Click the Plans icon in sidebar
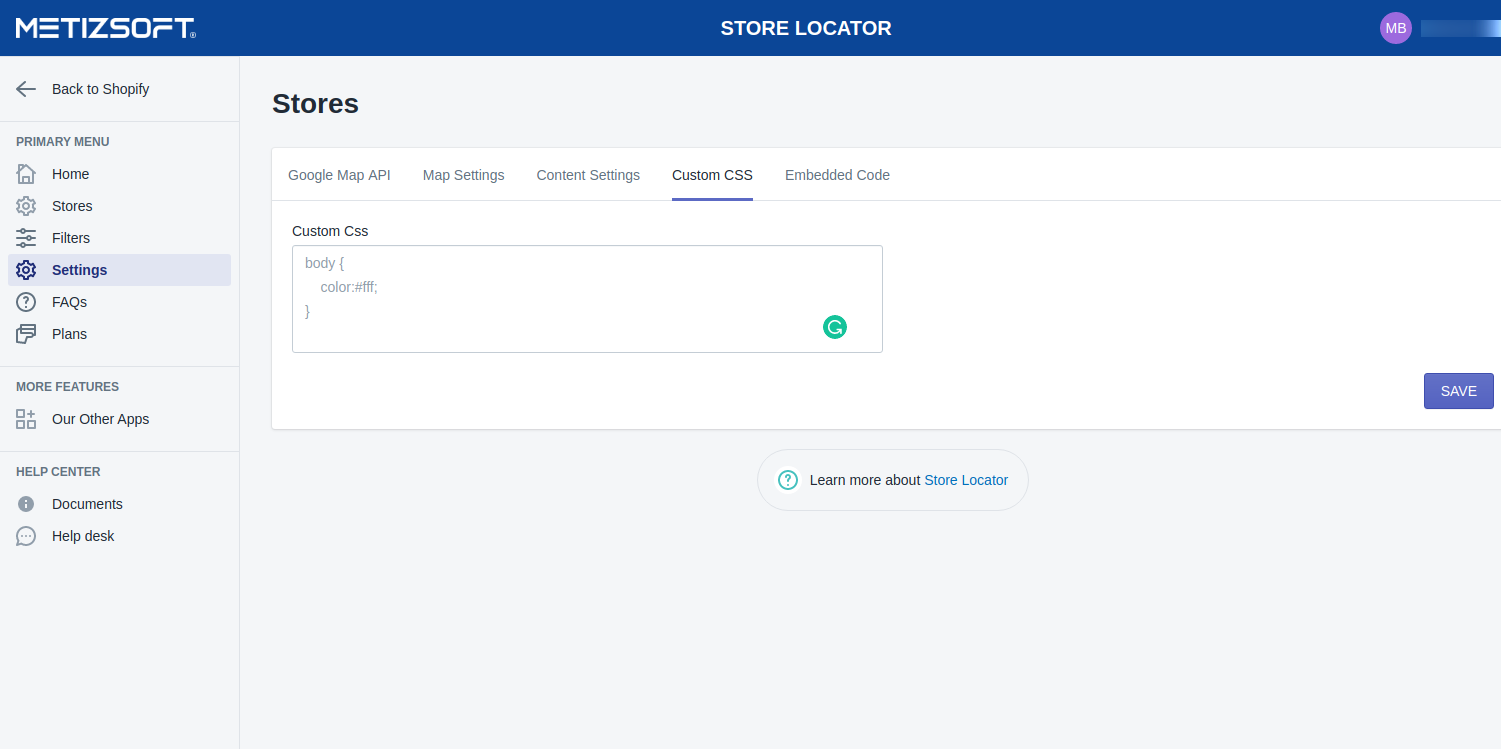 click(26, 334)
